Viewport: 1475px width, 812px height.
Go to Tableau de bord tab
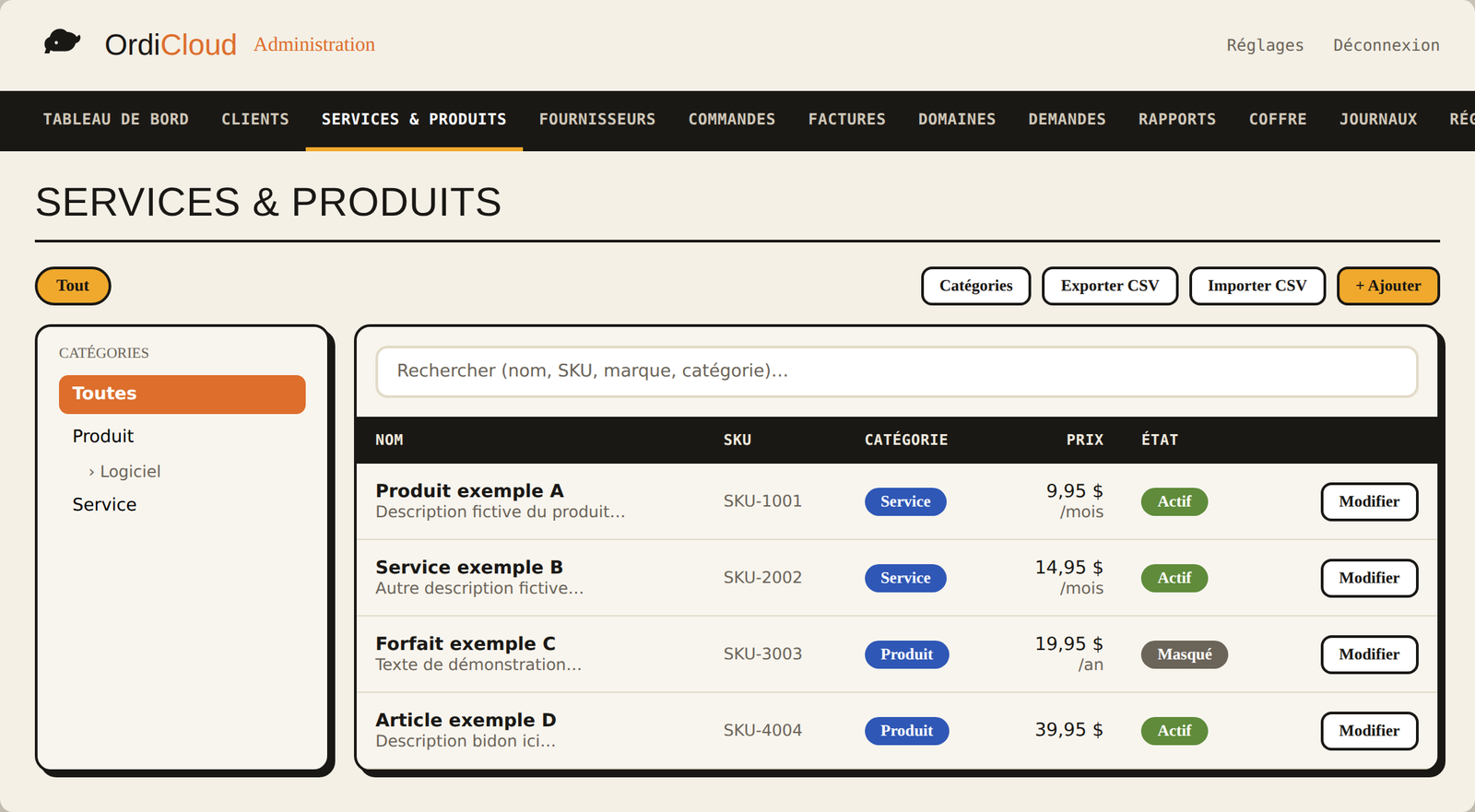pos(116,120)
